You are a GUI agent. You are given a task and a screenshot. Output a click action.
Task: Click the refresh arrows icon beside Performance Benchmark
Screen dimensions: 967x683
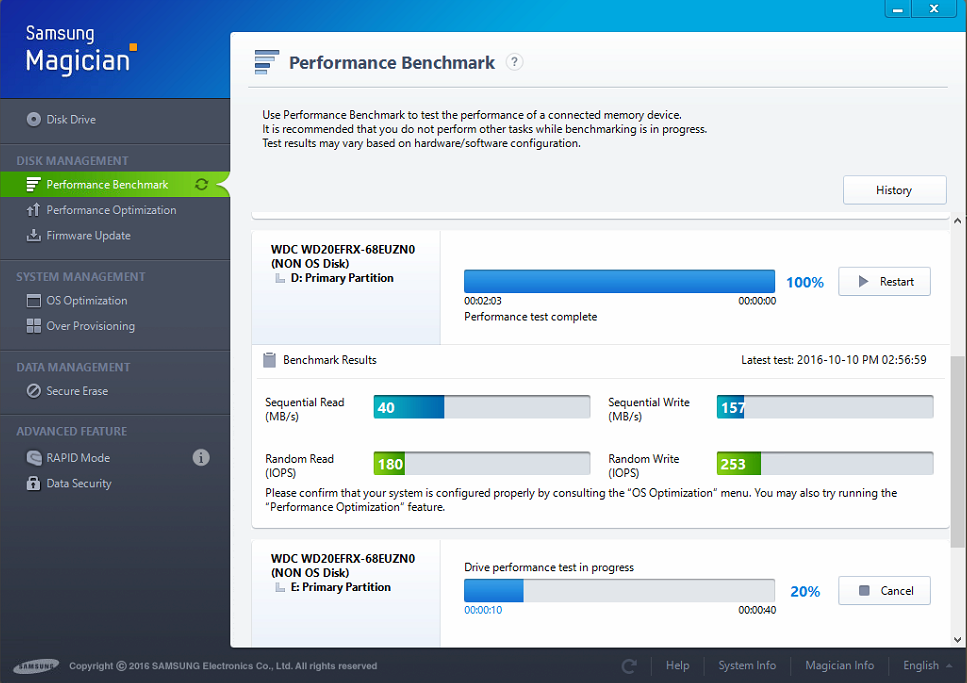pyautogui.click(x=201, y=184)
